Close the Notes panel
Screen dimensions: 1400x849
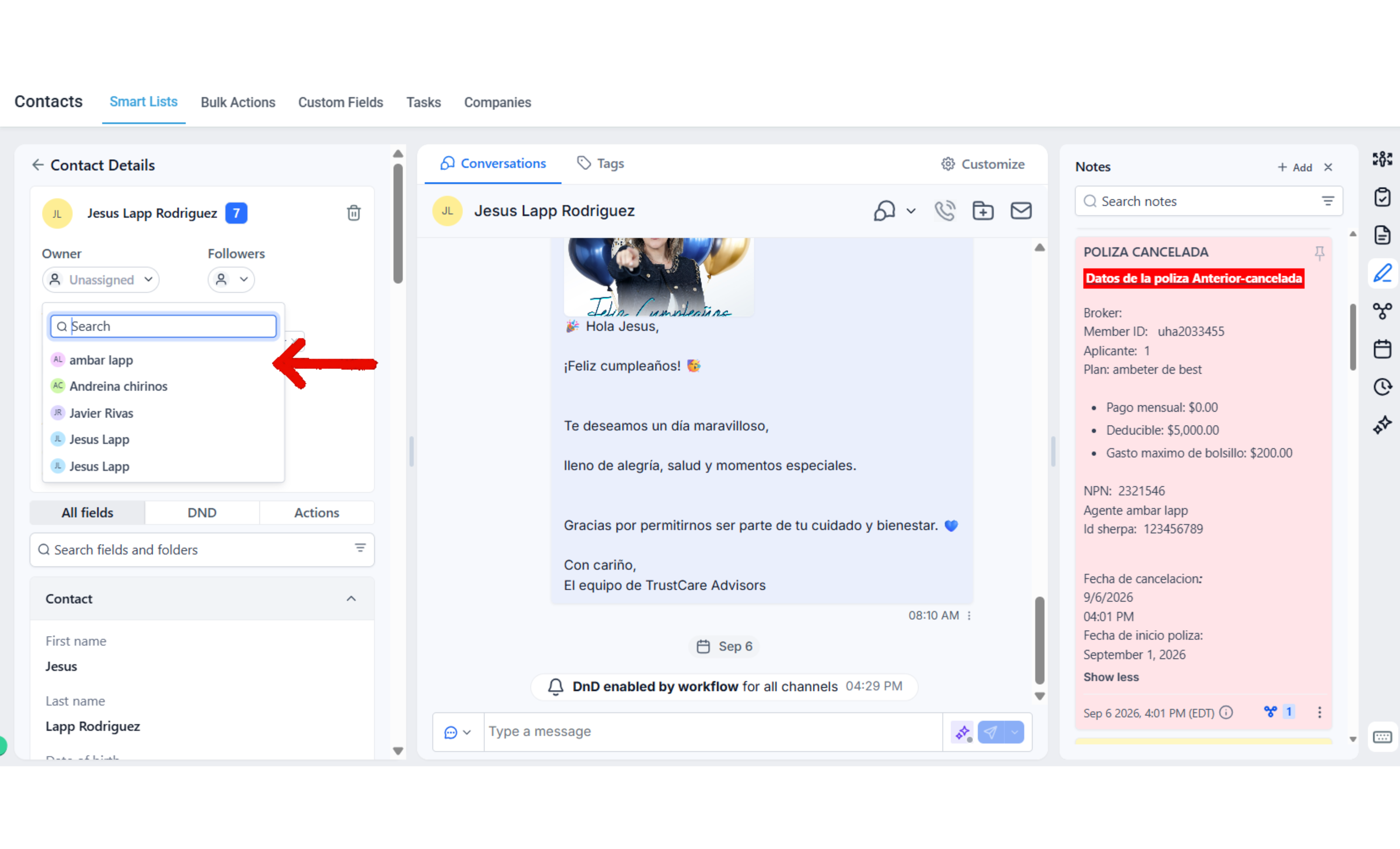point(1328,167)
